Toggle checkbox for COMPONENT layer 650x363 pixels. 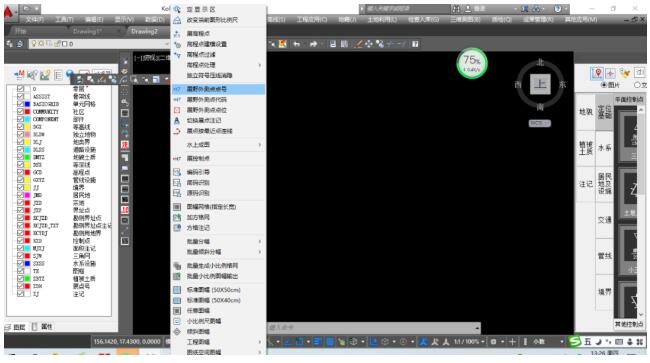click(20, 119)
